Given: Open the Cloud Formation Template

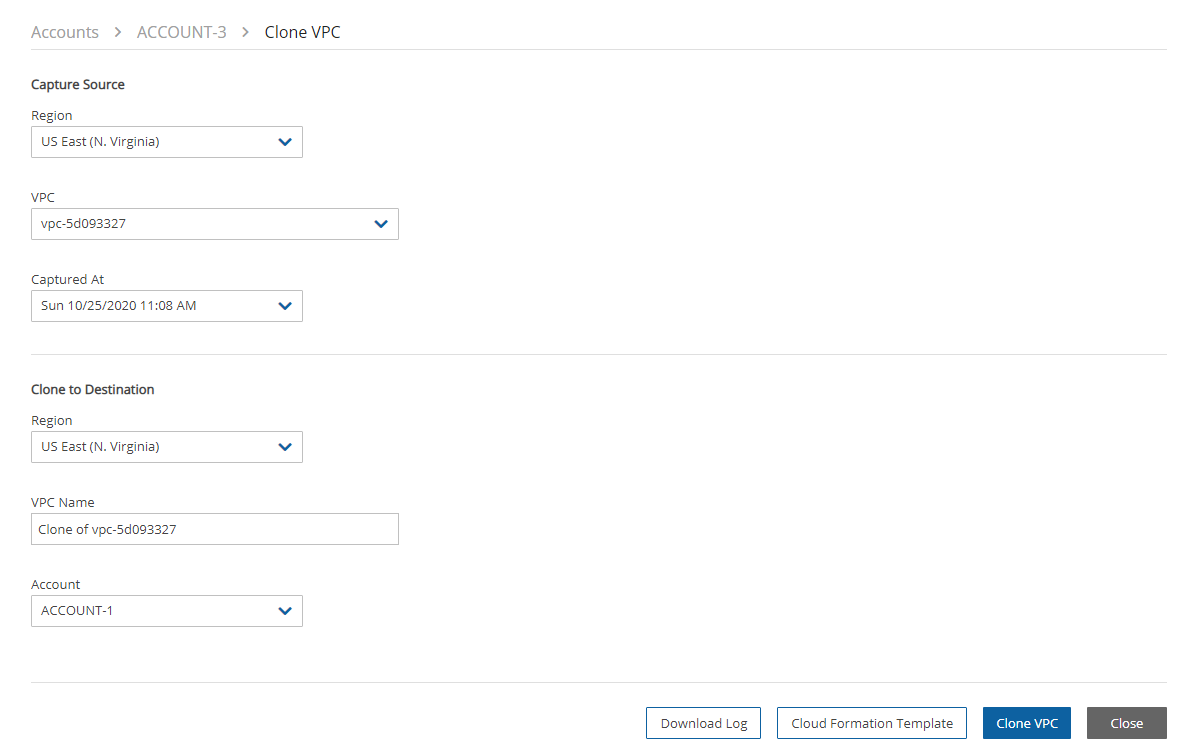Looking at the screenshot, I should coord(871,723).
